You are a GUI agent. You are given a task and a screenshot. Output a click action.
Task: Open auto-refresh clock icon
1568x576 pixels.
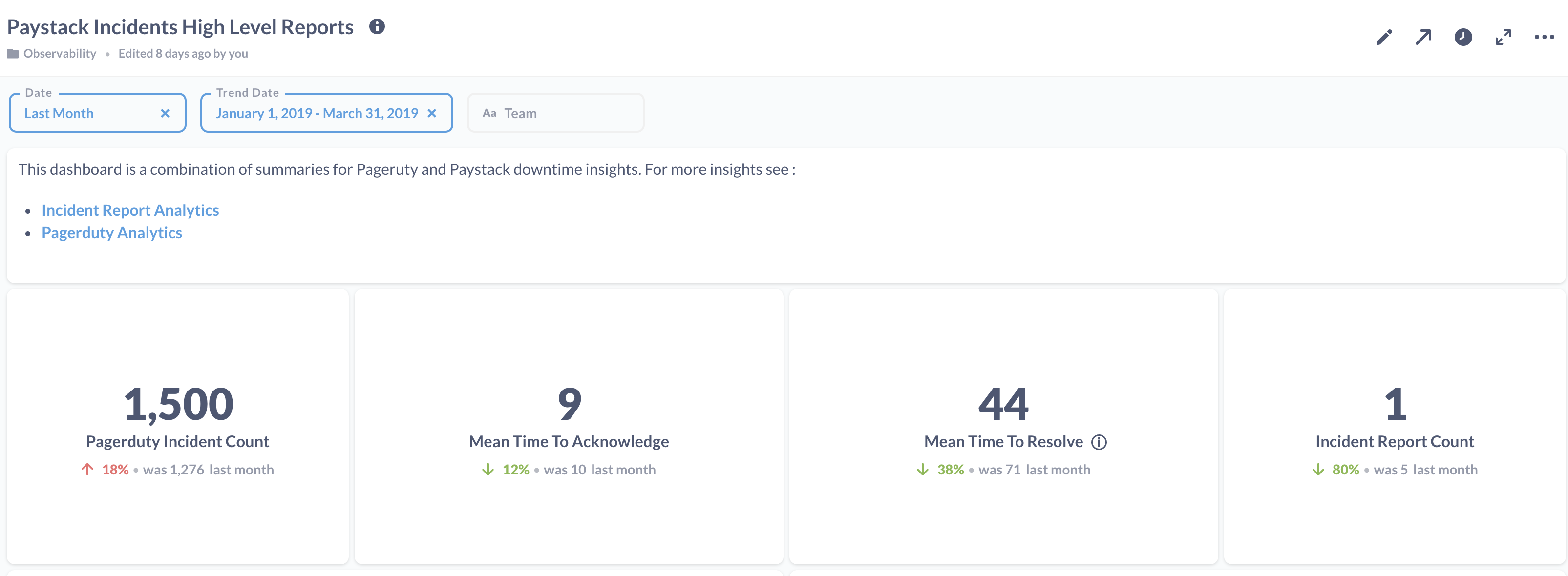click(x=1463, y=37)
